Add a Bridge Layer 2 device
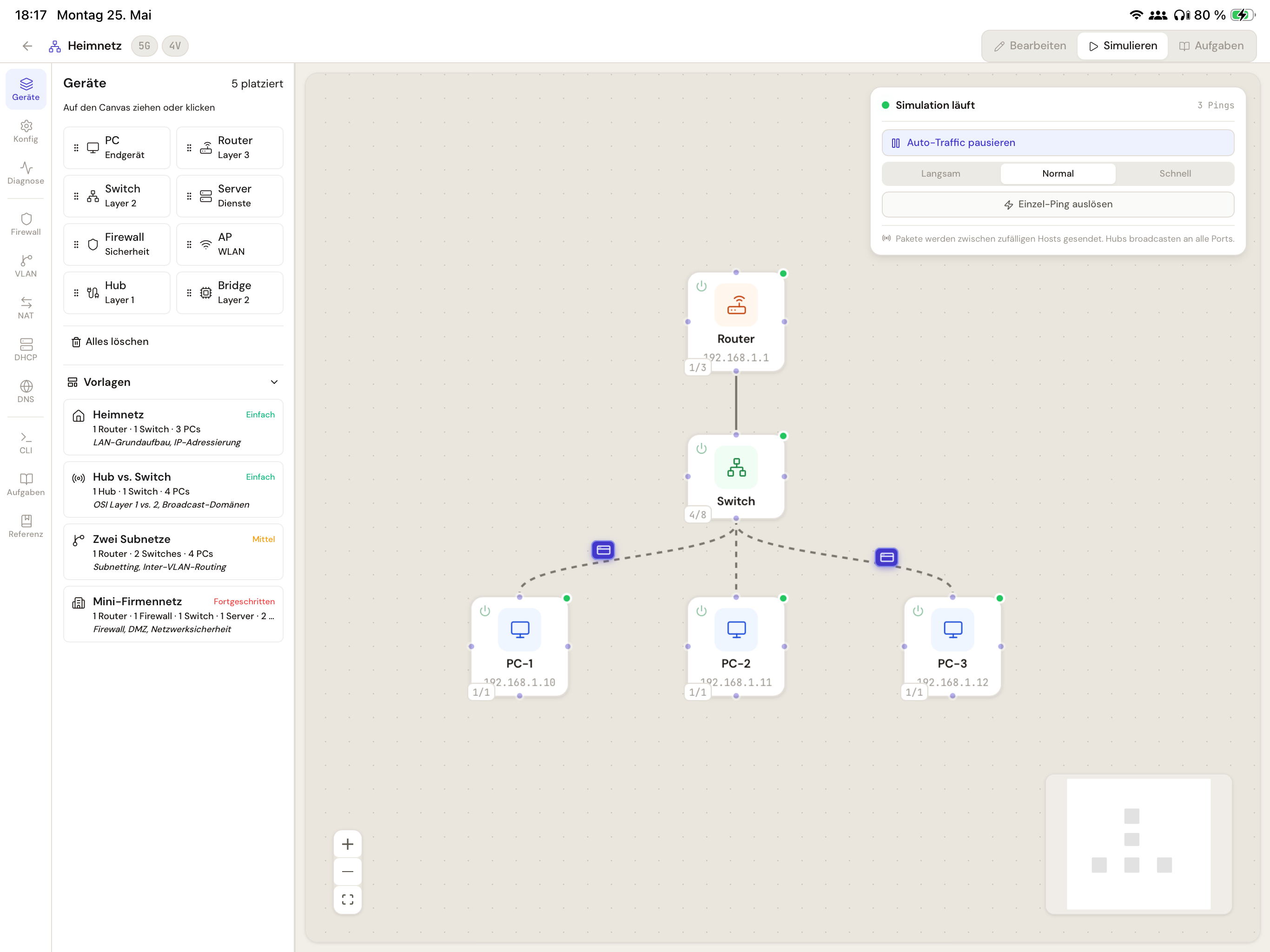The image size is (1270, 952). pos(230,292)
